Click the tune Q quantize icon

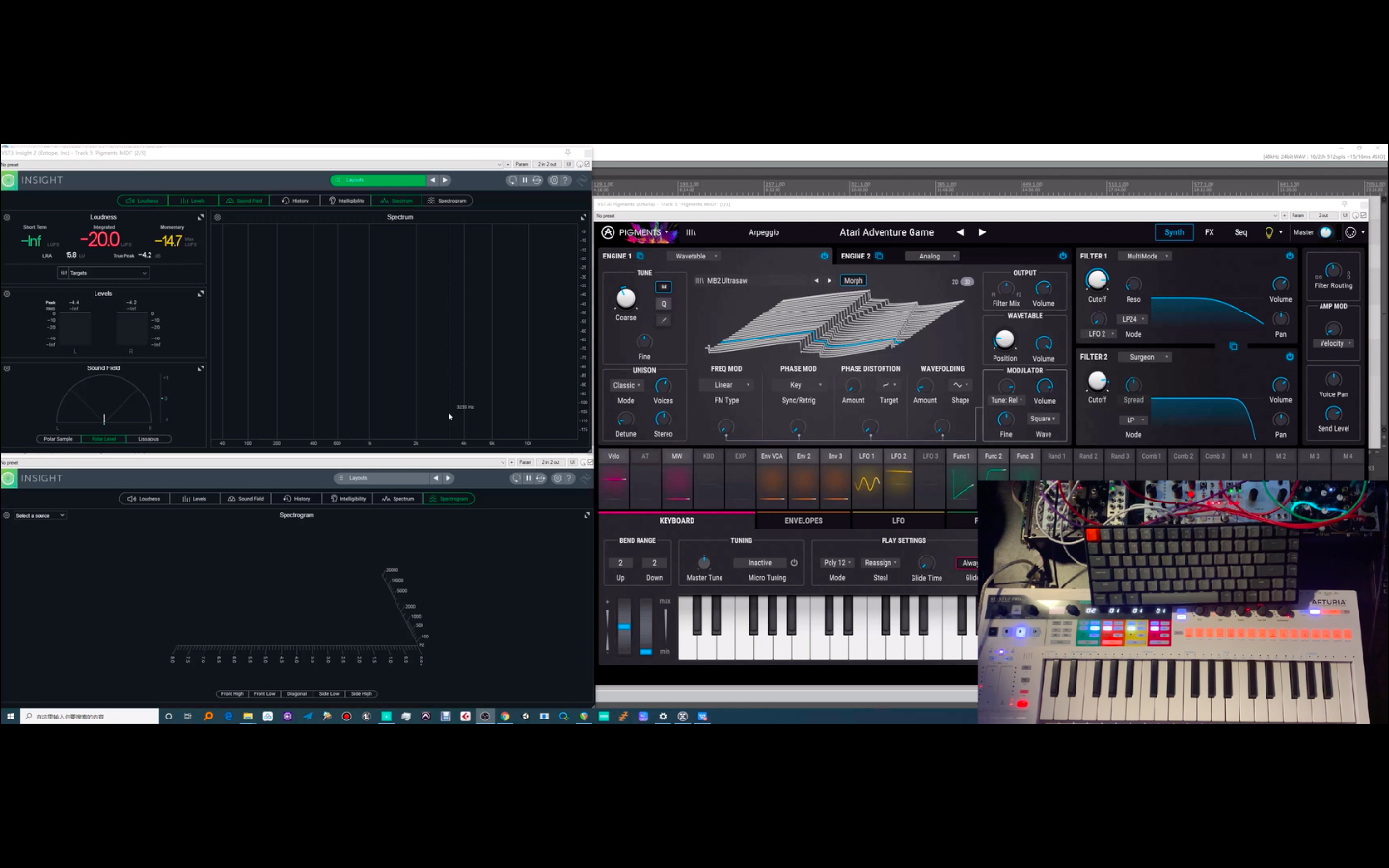point(664,304)
